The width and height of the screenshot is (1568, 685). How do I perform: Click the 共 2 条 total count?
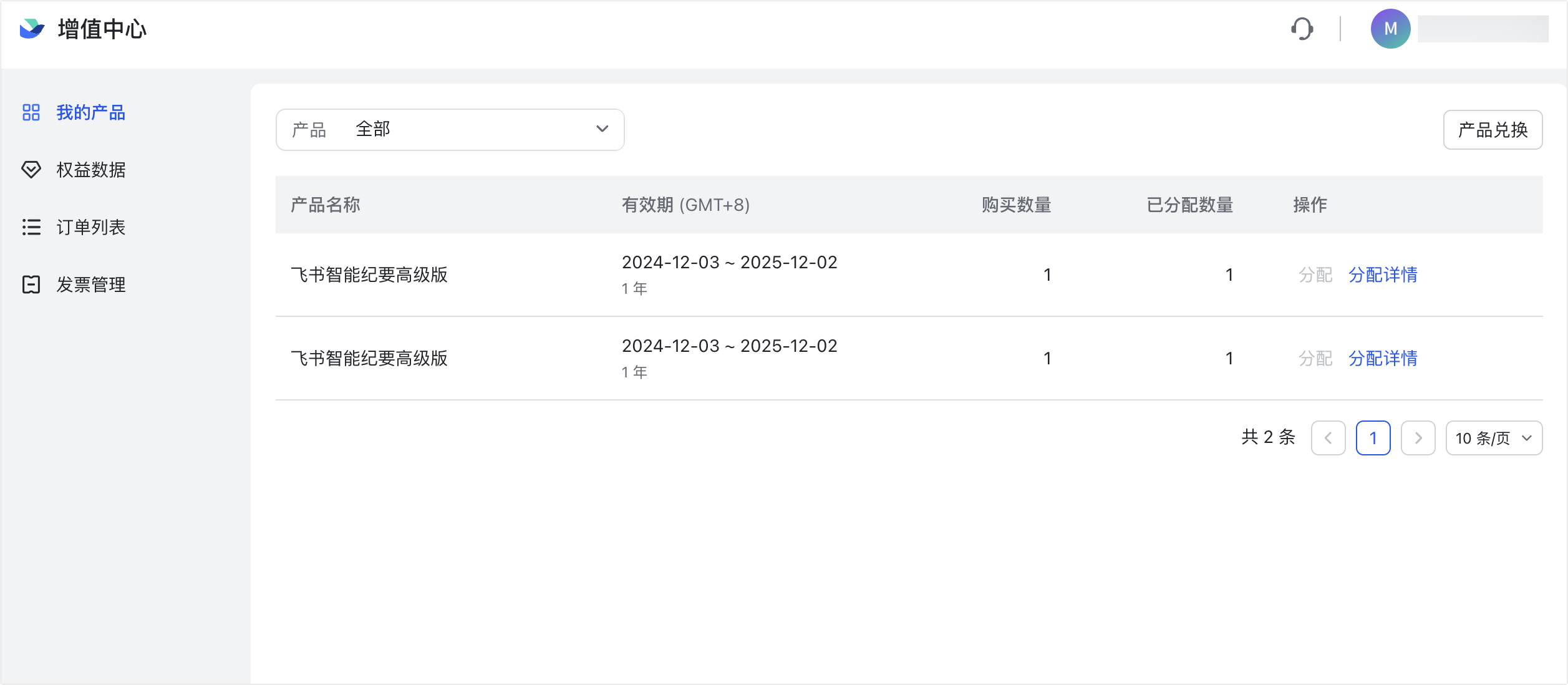tap(1268, 437)
